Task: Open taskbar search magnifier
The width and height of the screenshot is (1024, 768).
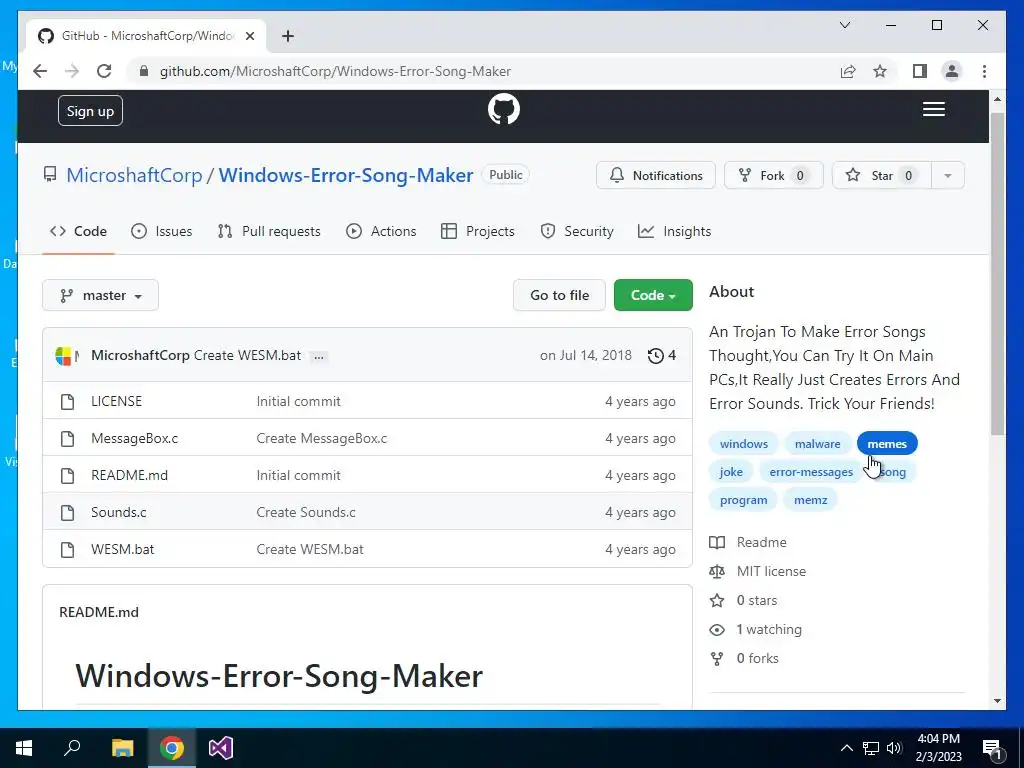Action: tap(72, 748)
